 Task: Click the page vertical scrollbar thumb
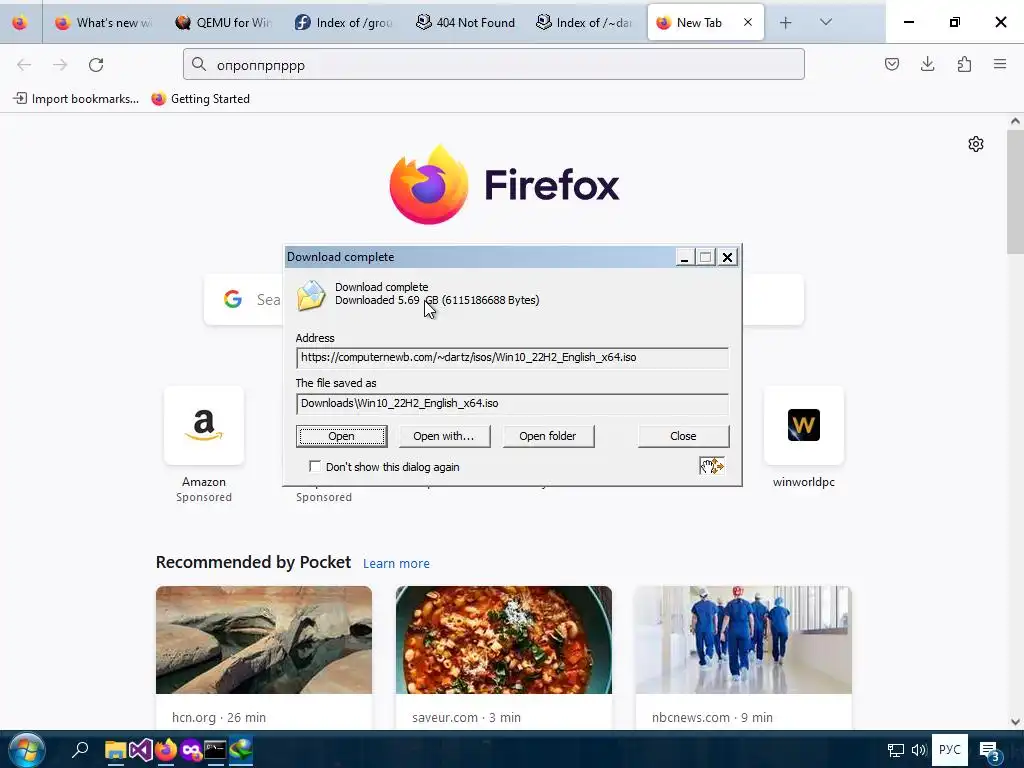pos(1015,193)
